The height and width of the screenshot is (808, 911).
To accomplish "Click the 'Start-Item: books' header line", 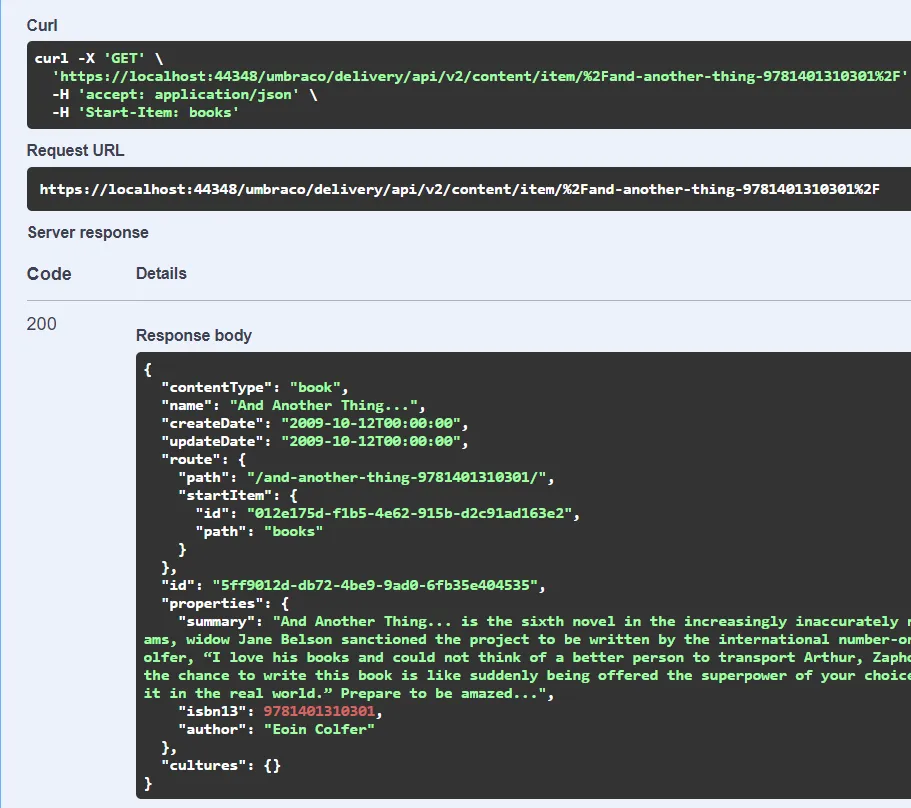I will tap(146, 112).
